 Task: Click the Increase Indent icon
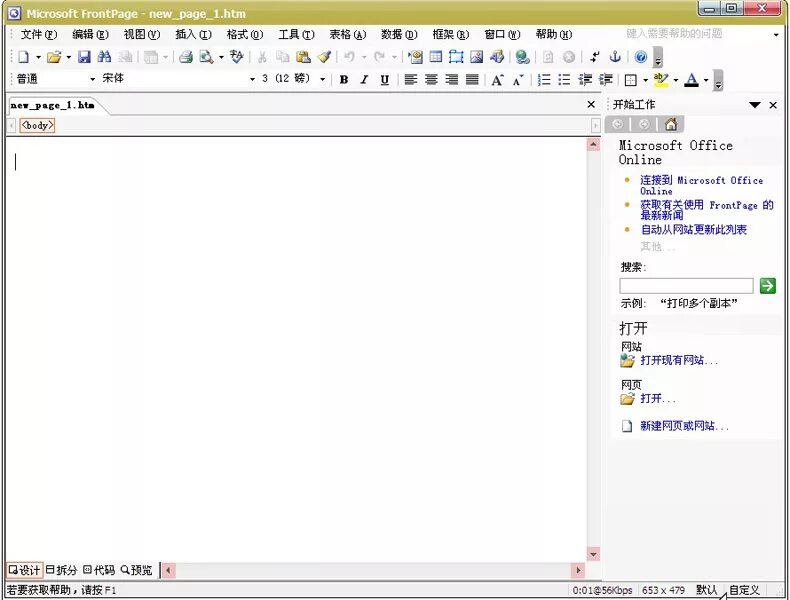(x=605, y=80)
